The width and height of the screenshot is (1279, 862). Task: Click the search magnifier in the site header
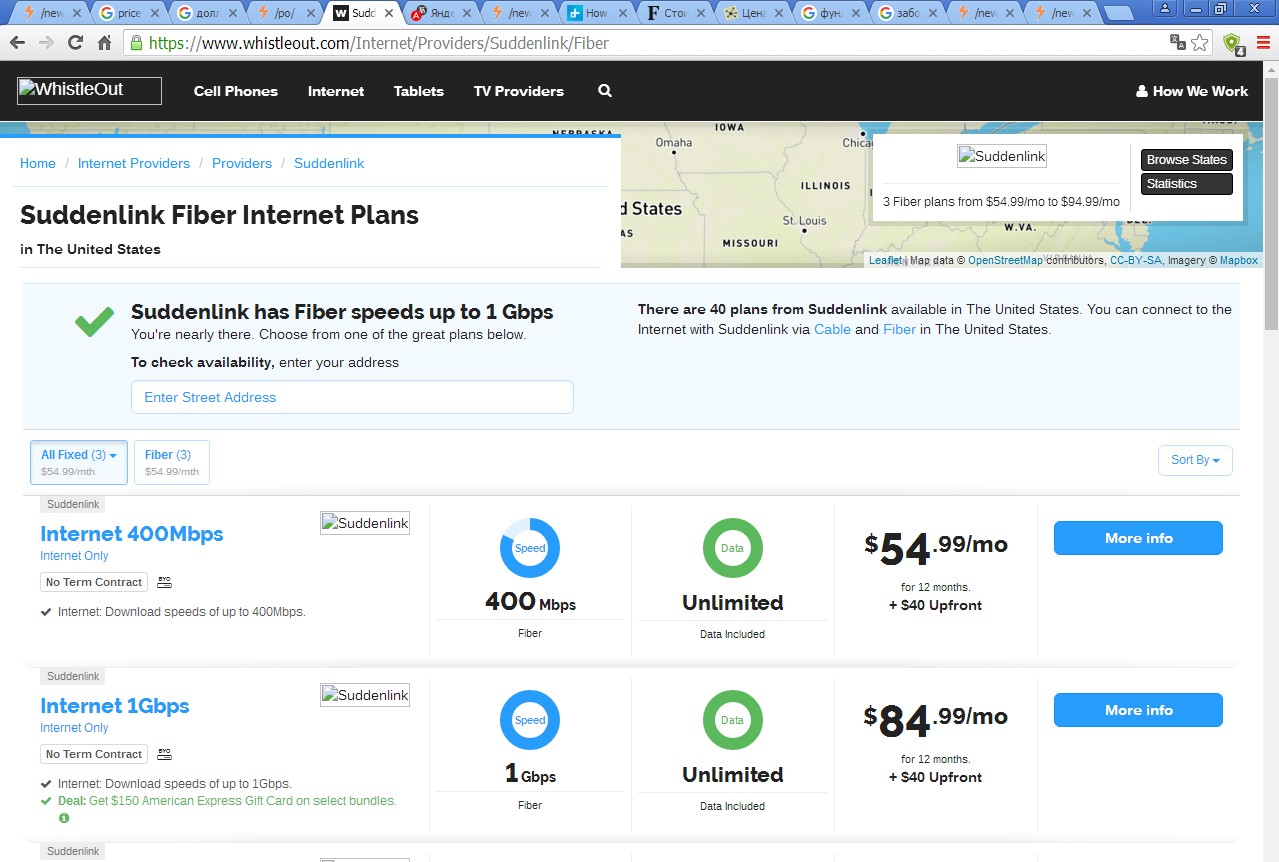[x=604, y=91]
